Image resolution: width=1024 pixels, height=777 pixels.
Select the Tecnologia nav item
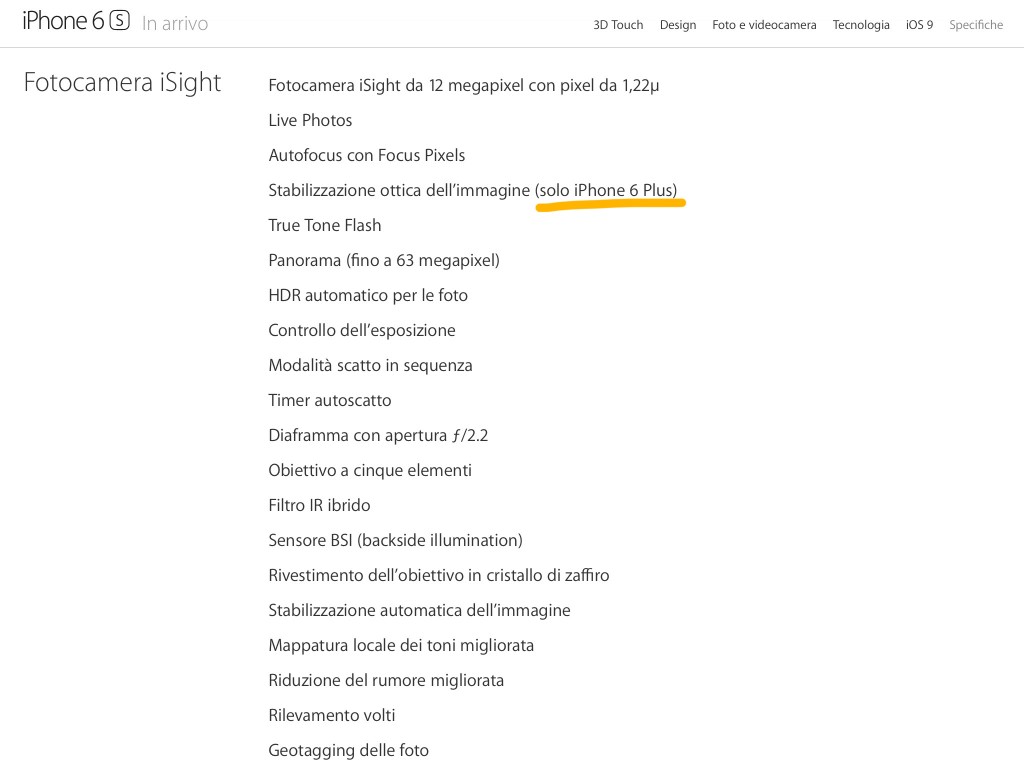click(861, 25)
